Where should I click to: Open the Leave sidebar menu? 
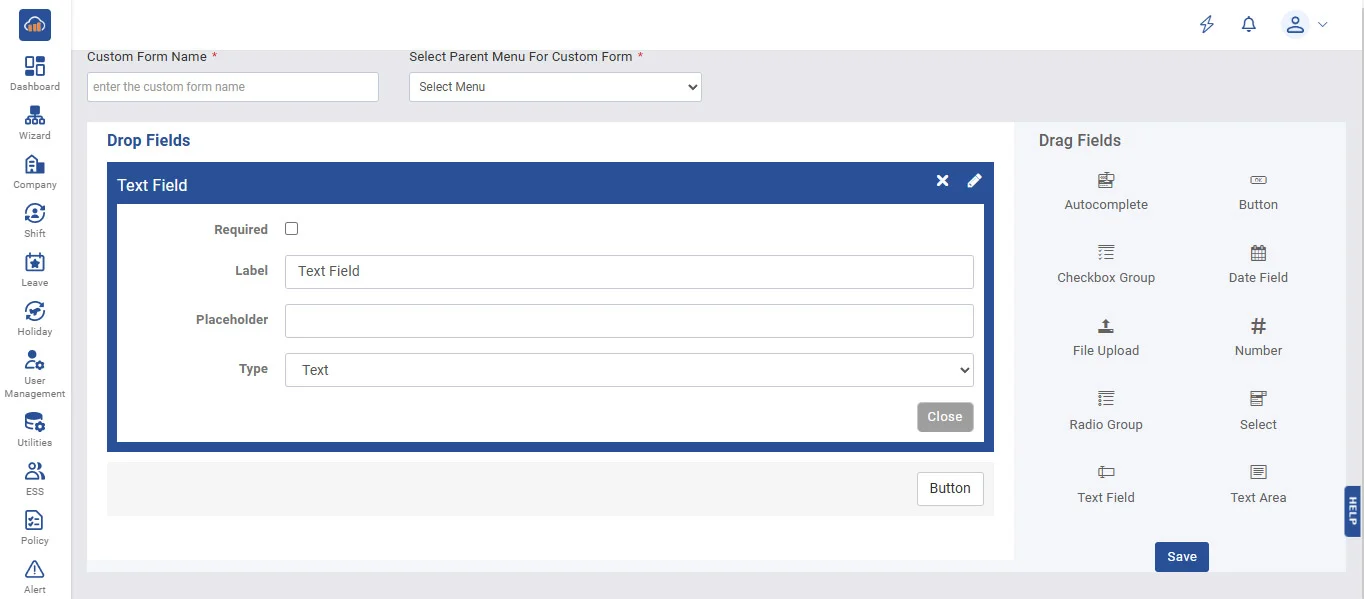35,269
